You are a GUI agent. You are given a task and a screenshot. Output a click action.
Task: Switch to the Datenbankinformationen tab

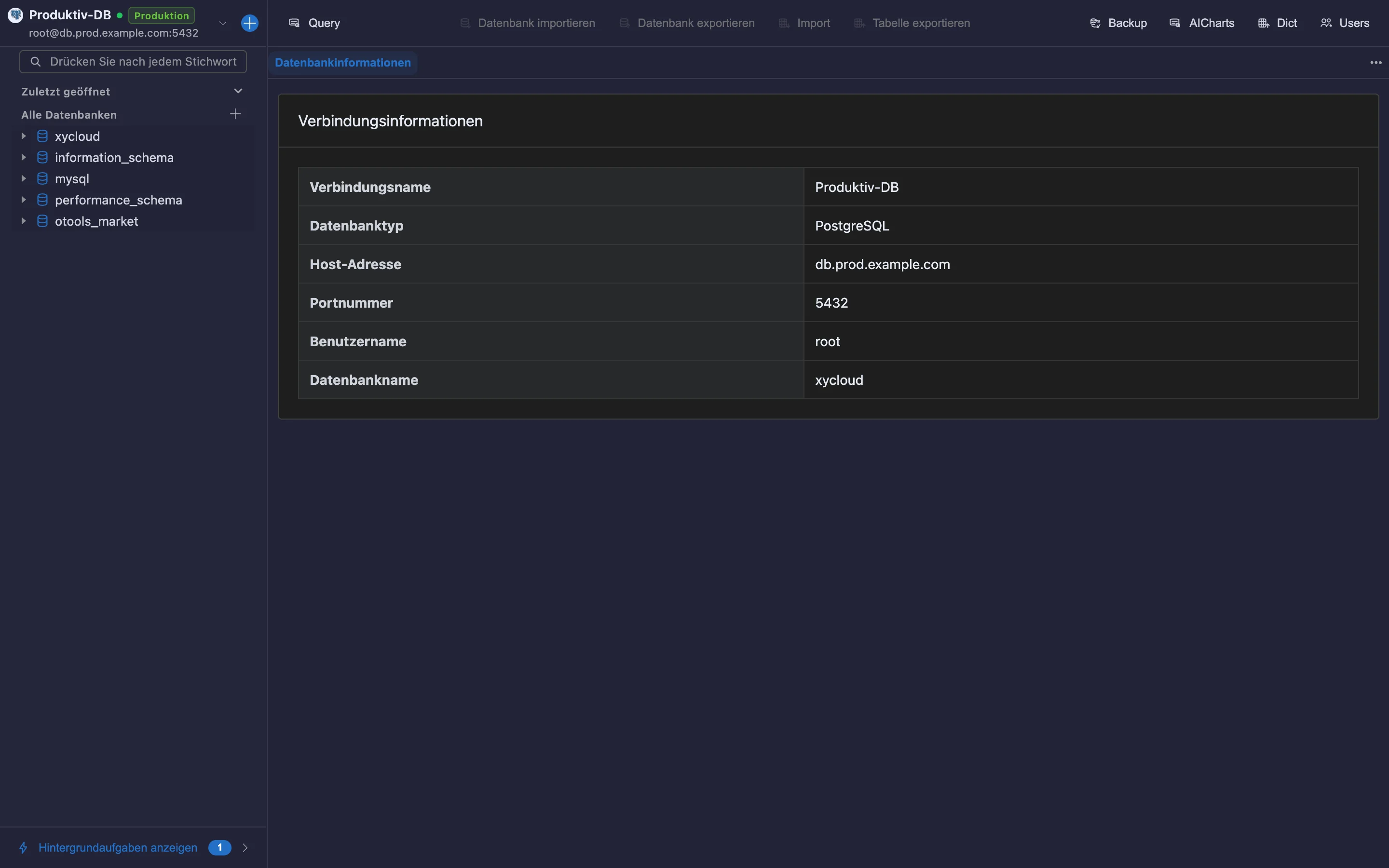(x=342, y=63)
